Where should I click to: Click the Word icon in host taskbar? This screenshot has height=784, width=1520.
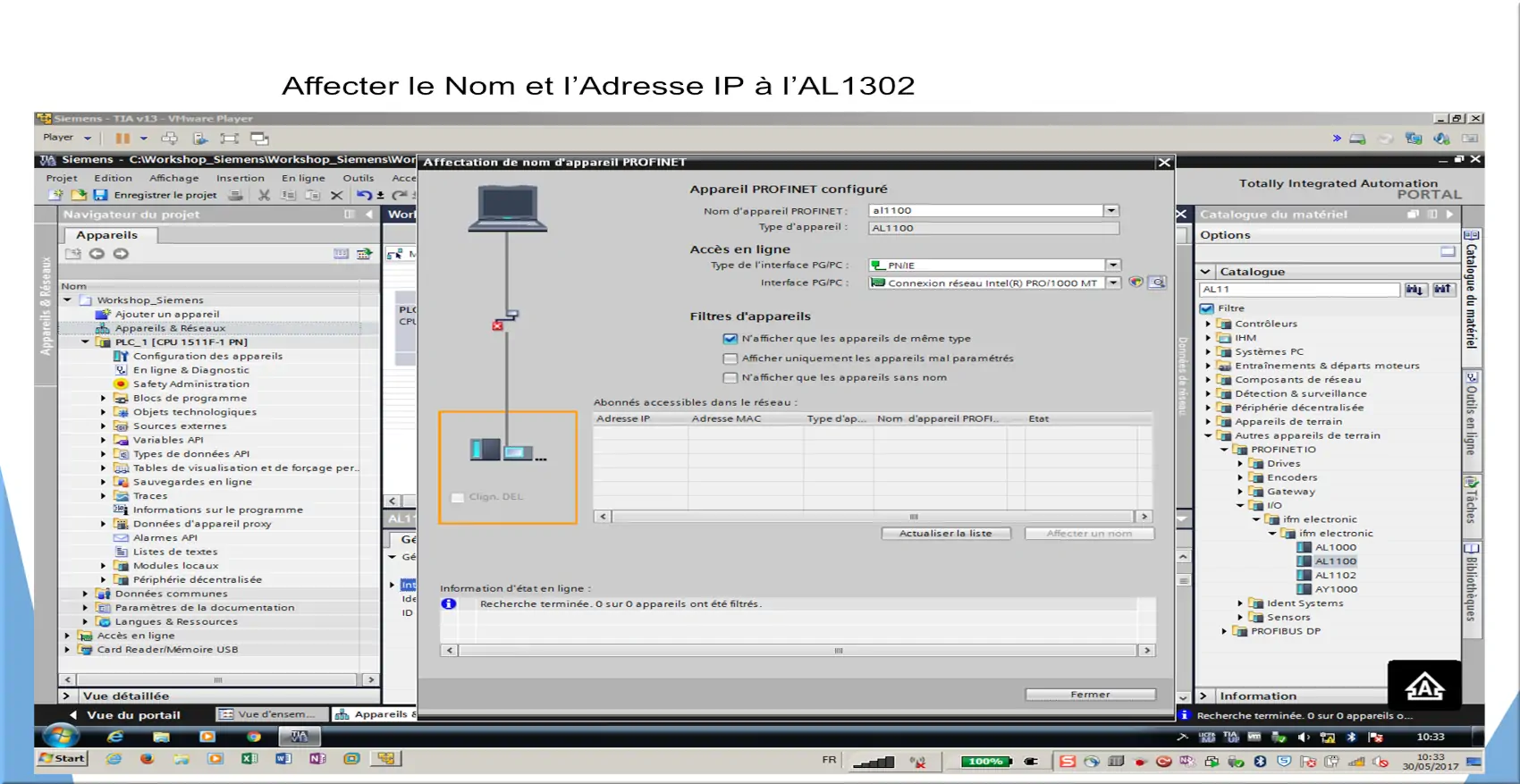click(x=283, y=759)
